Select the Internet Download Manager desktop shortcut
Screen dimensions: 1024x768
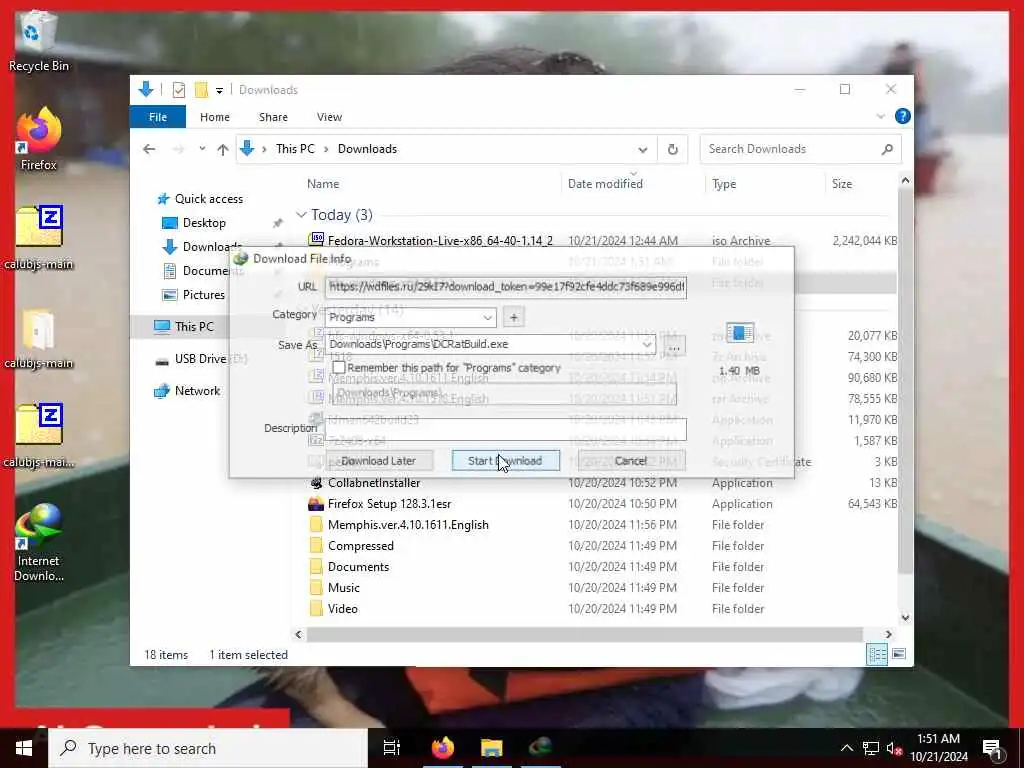[38, 543]
